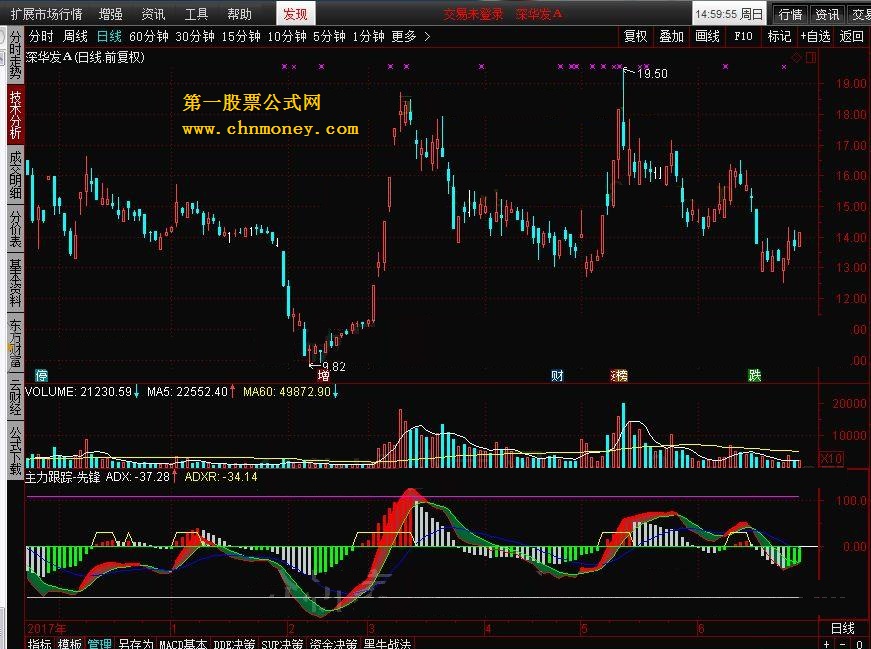The height and width of the screenshot is (649, 871).
Task: Switch to the 5分钟 chart period
Action: (x=329, y=37)
